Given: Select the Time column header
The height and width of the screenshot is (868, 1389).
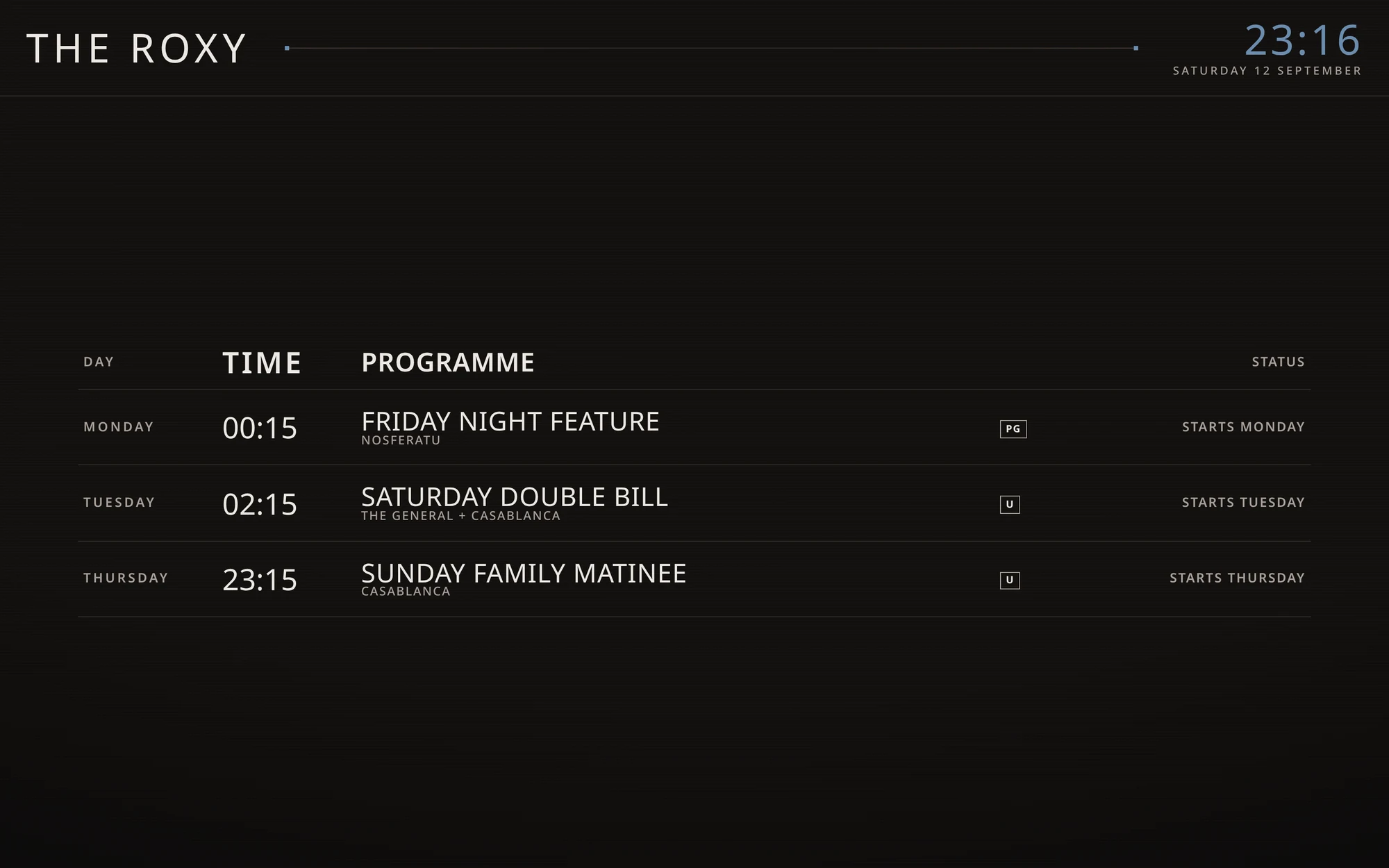Looking at the screenshot, I should (x=262, y=362).
